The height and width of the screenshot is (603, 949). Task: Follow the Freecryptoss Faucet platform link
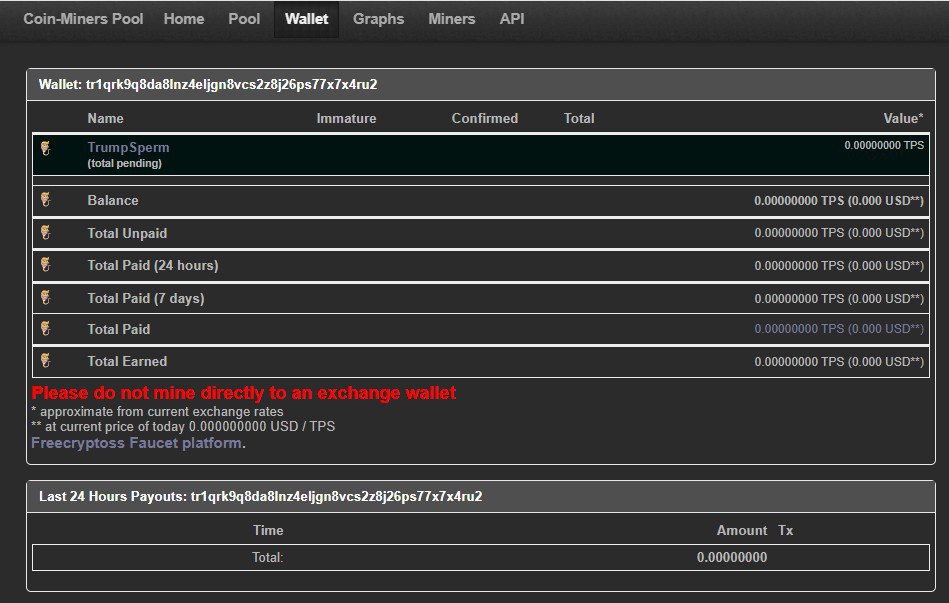136,442
